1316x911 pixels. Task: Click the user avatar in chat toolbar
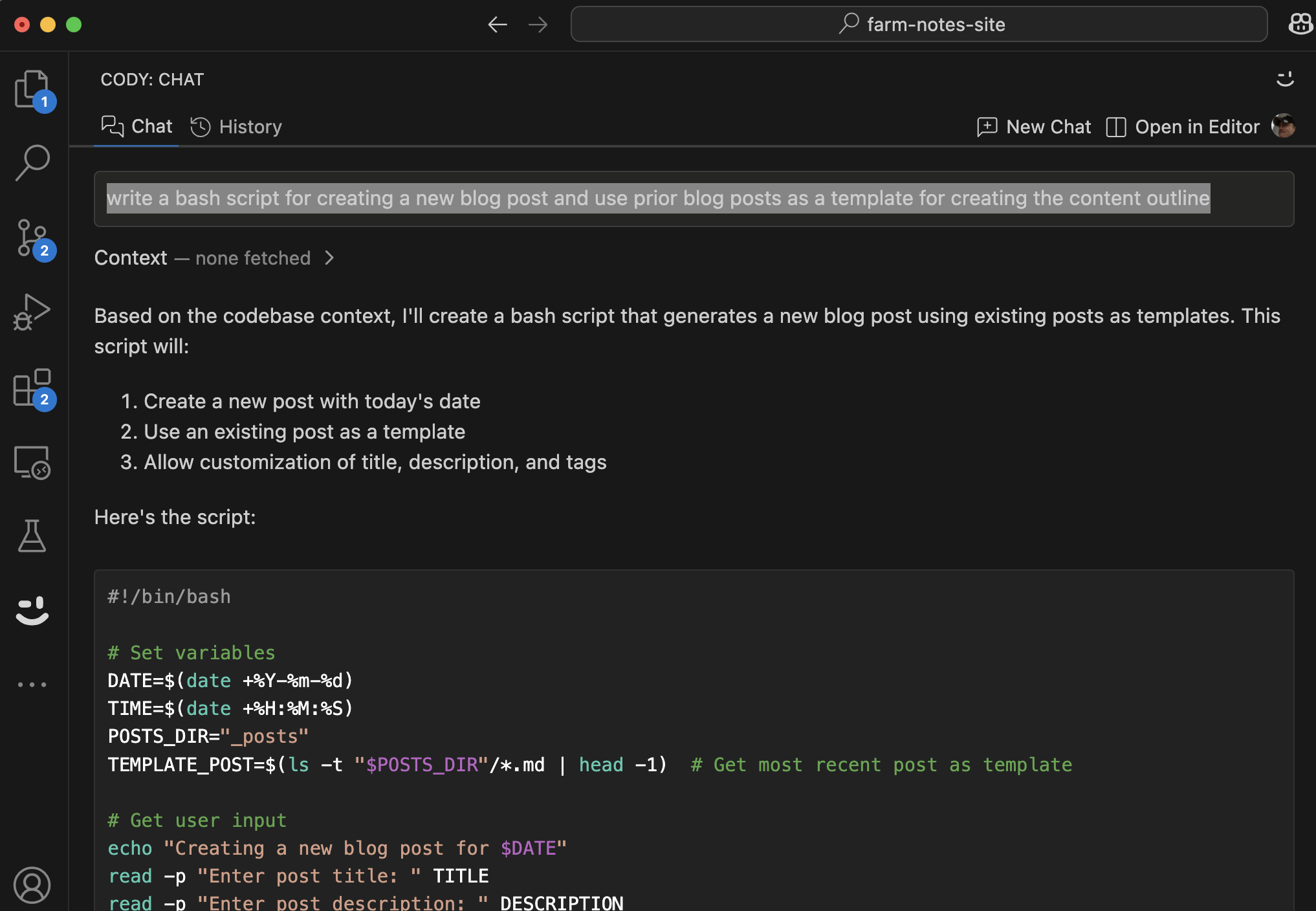coord(1283,126)
